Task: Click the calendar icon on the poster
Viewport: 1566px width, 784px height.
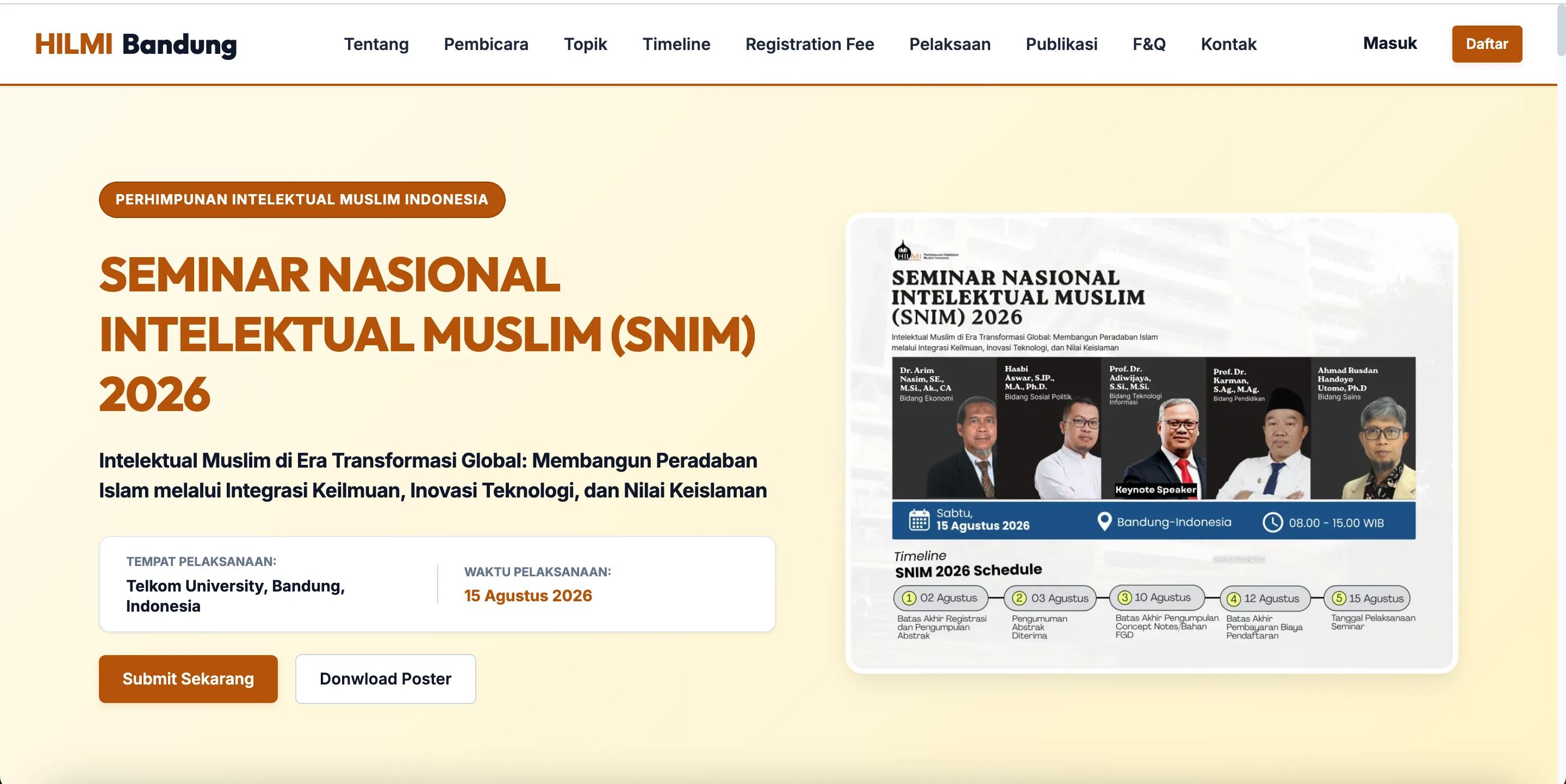Action: coord(918,520)
